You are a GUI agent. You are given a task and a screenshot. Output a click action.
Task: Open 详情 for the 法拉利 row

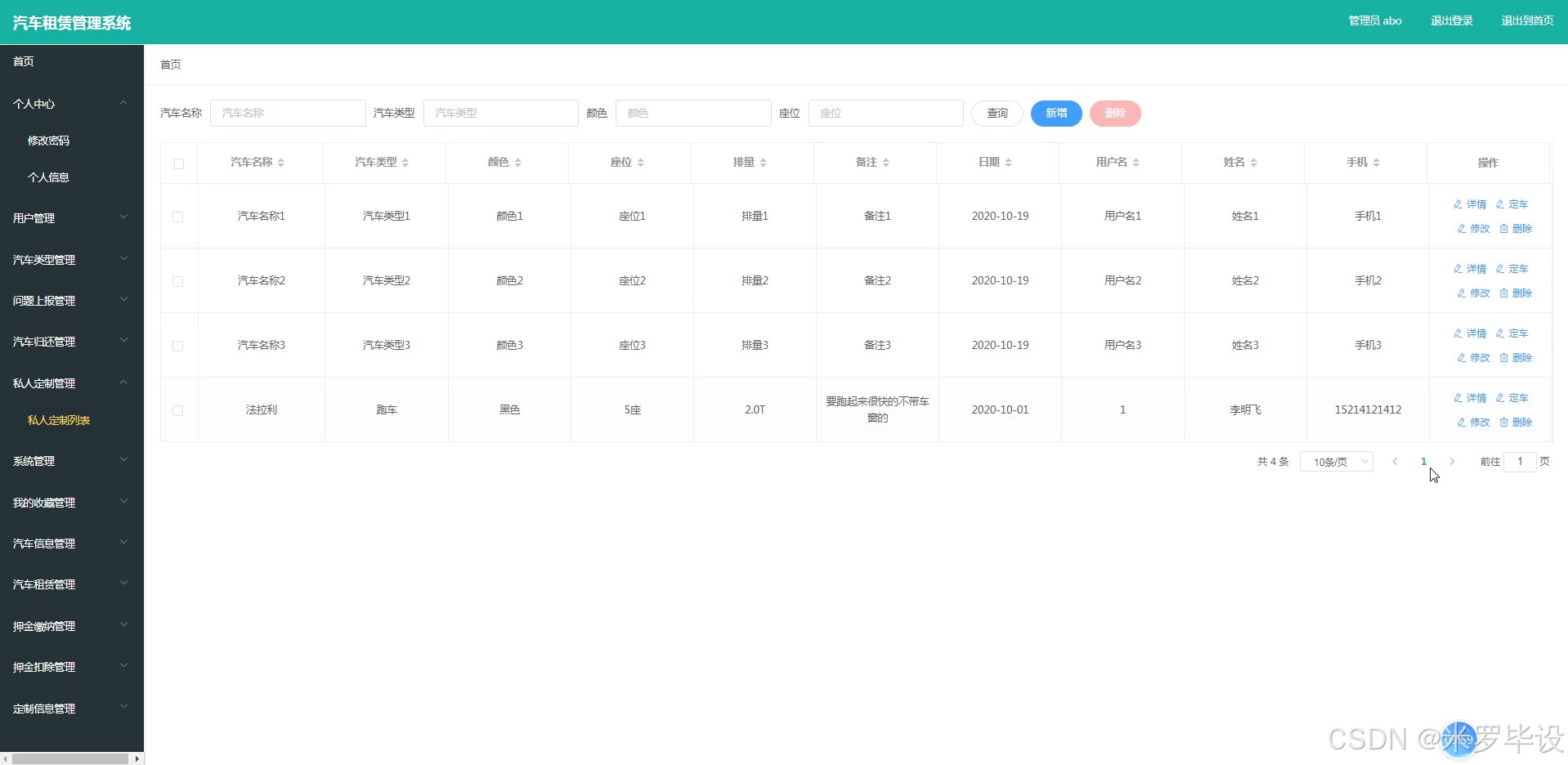coord(1469,398)
